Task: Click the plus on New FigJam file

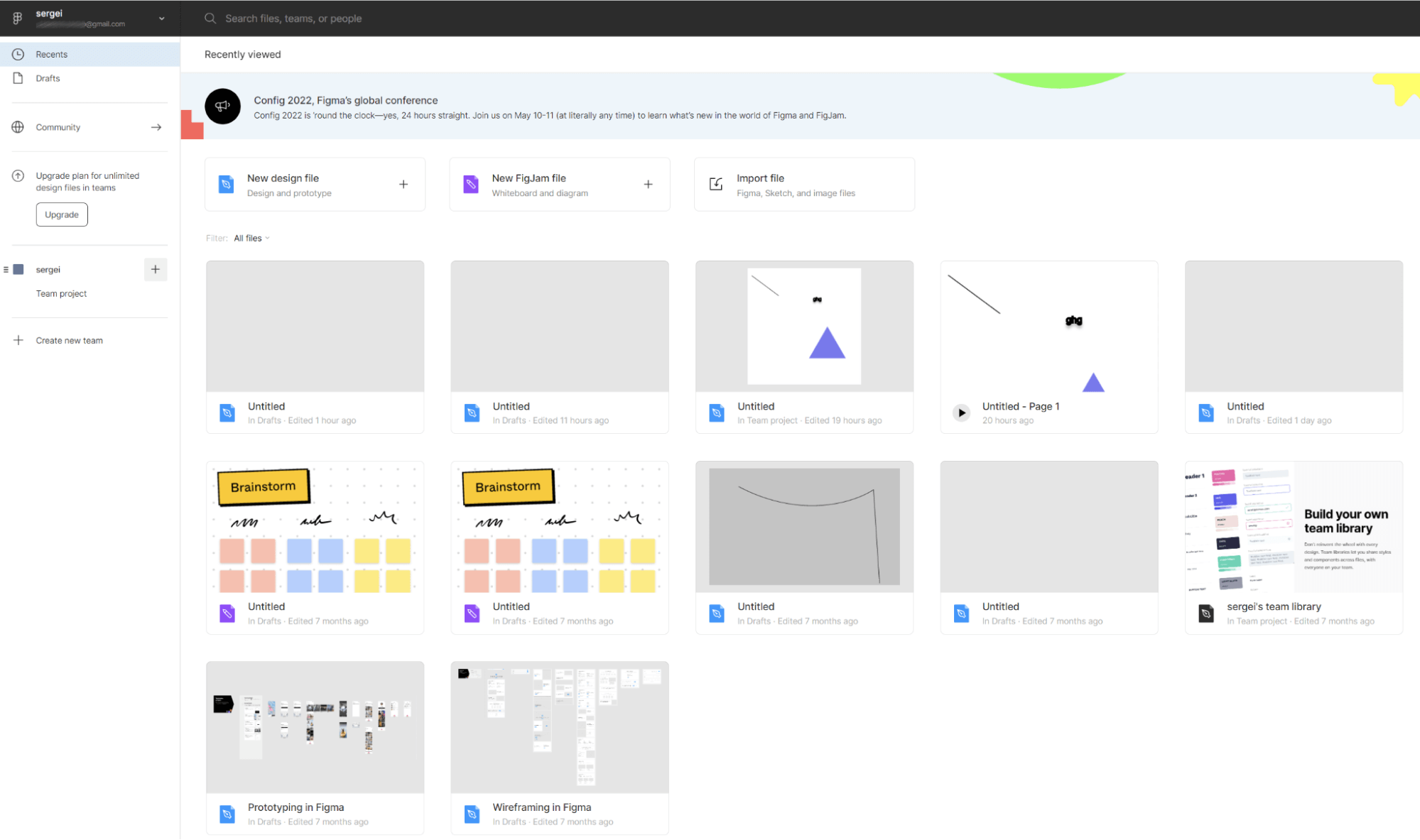Action: pyautogui.click(x=648, y=184)
